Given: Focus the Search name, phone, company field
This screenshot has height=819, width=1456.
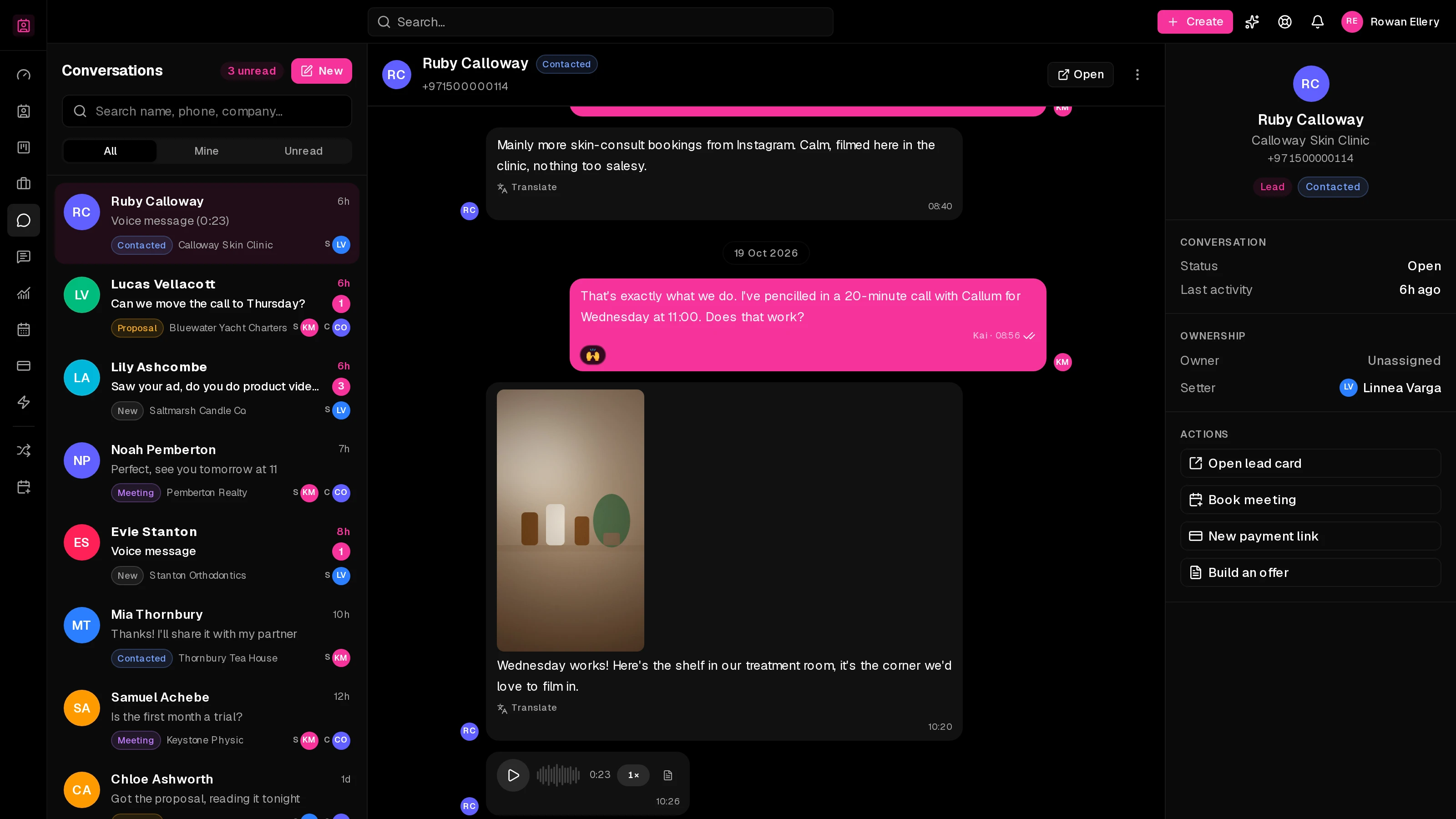Looking at the screenshot, I should [207, 111].
